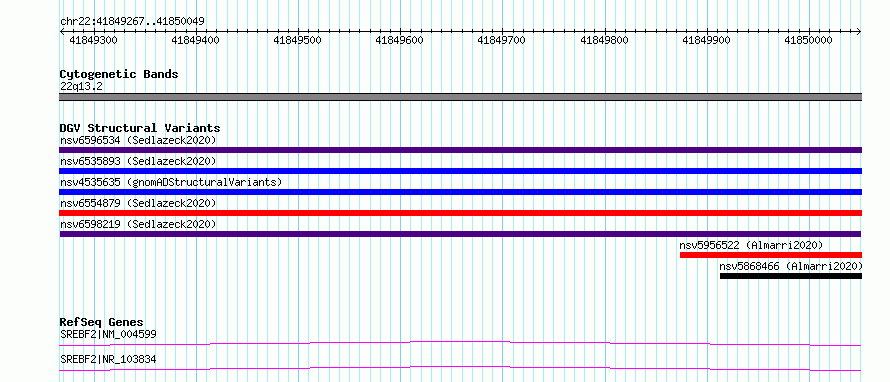
Task: Open the nsv5868466 (Almarri2020) label
Action: [791, 266]
